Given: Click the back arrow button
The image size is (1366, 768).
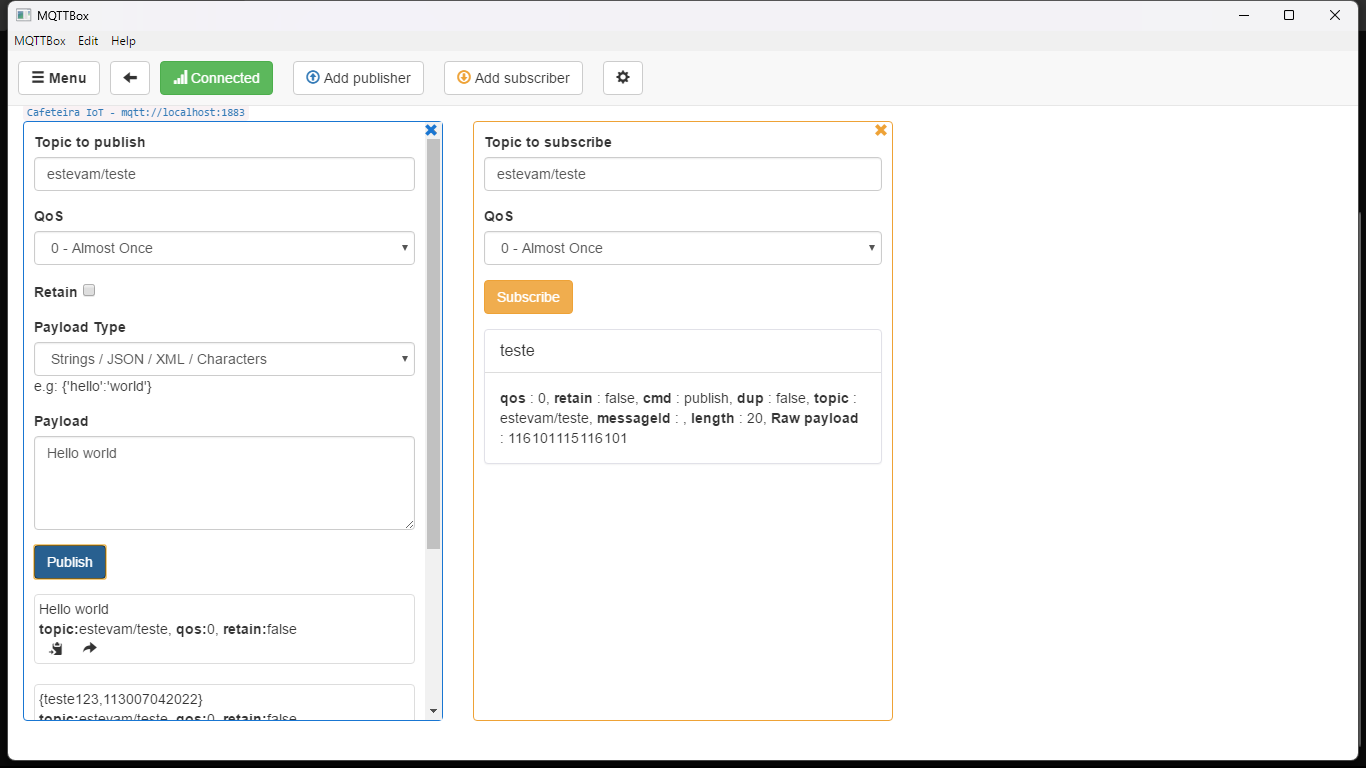Looking at the screenshot, I should coord(130,78).
